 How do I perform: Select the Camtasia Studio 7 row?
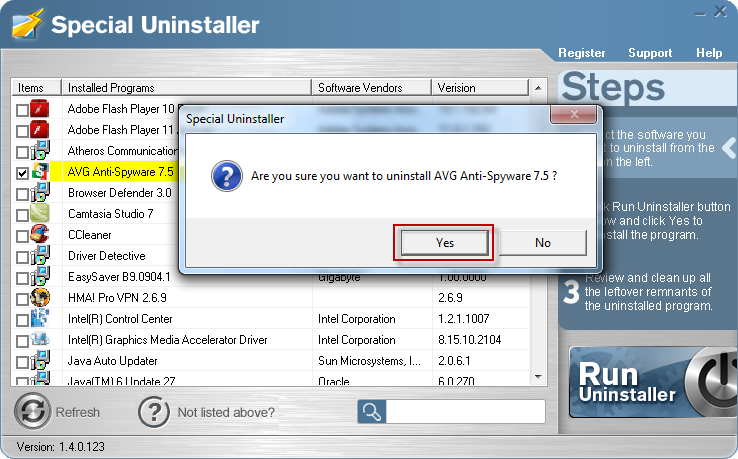click(x=111, y=214)
